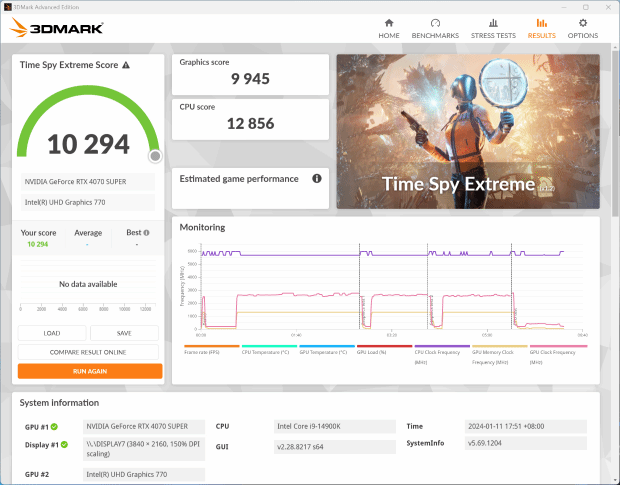The height and width of the screenshot is (485, 620).
Task: Click the warning triangle beside Time Spy Extreme Score
Action: [x=126, y=65]
